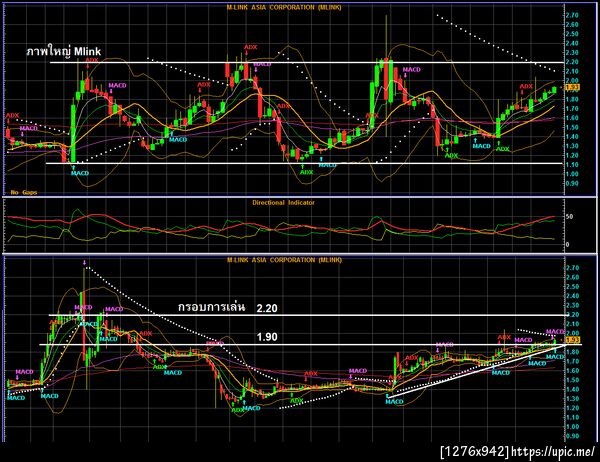Click the 'ภาพใหญ่ Mlink' annotation text
600x462 pixels.
(64, 51)
